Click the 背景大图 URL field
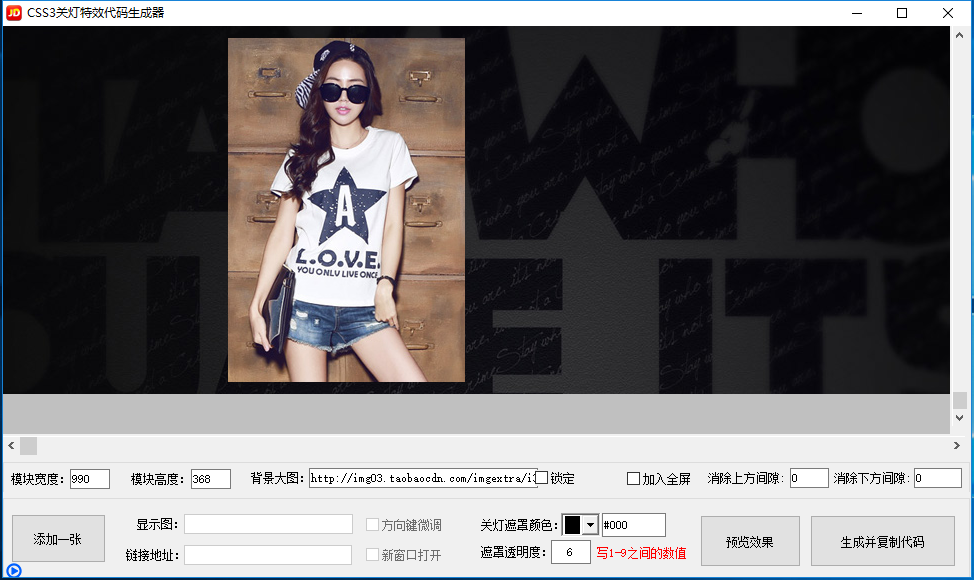Viewport: 974px width, 580px height. point(423,478)
